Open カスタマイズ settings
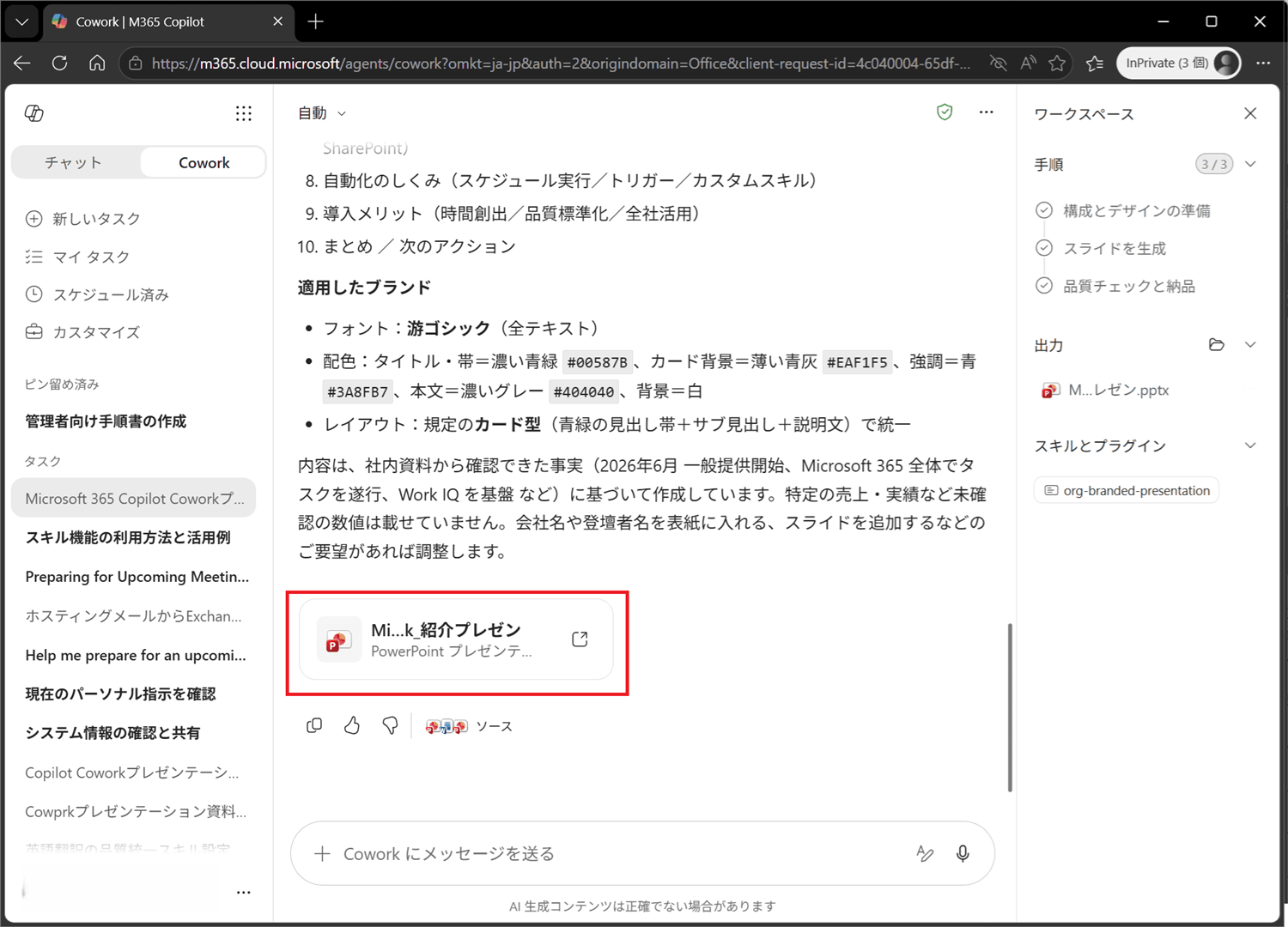Viewport: 1288px width, 927px height. [x=82, y=332]
